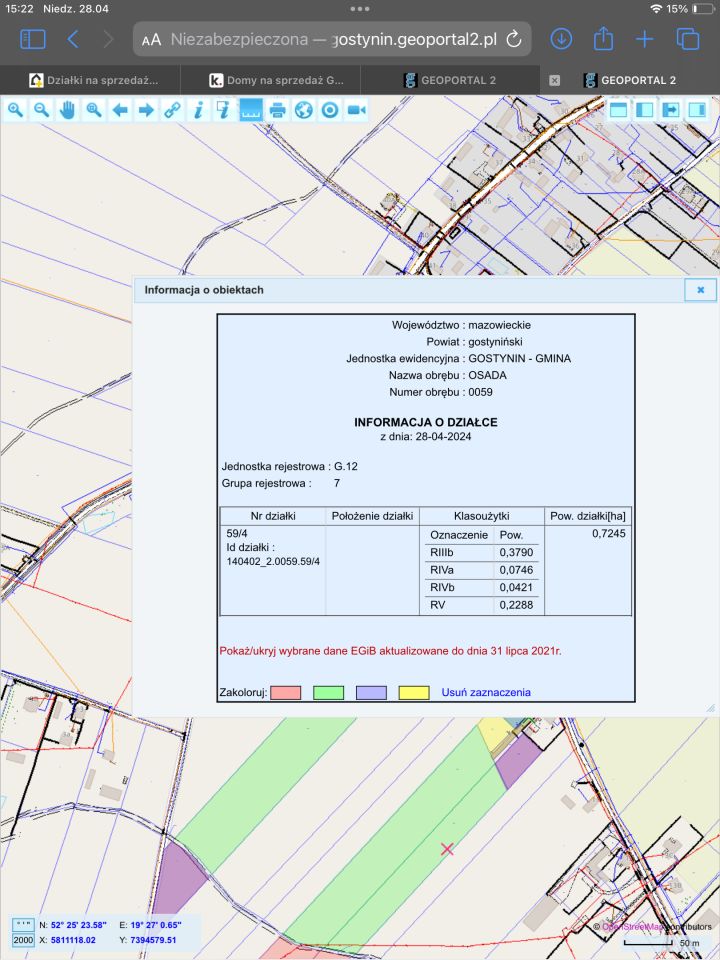Click the video camera toolbar icon

(x=355, y=110)
